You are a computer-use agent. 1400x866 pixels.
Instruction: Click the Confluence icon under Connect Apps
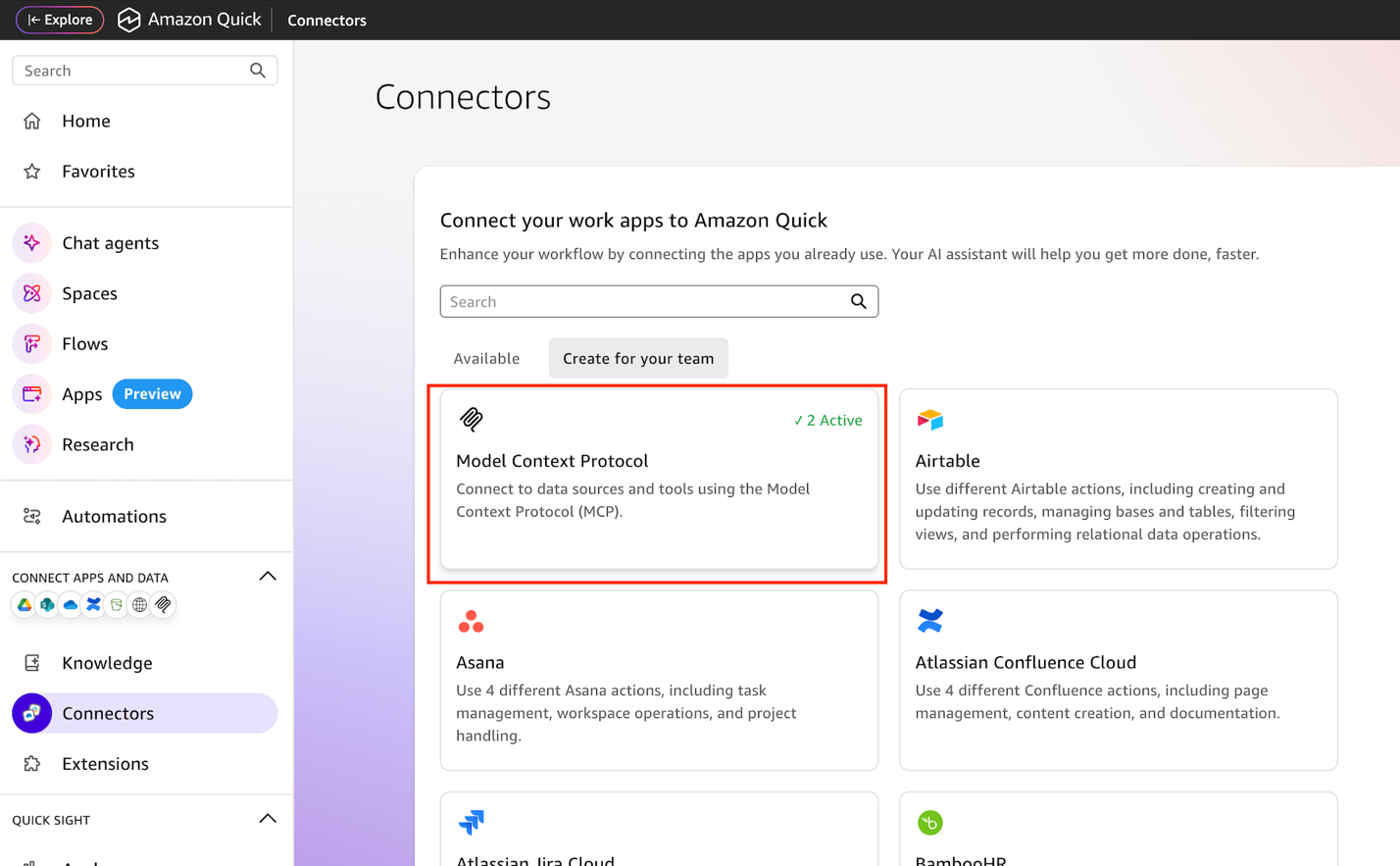point(93,605)
